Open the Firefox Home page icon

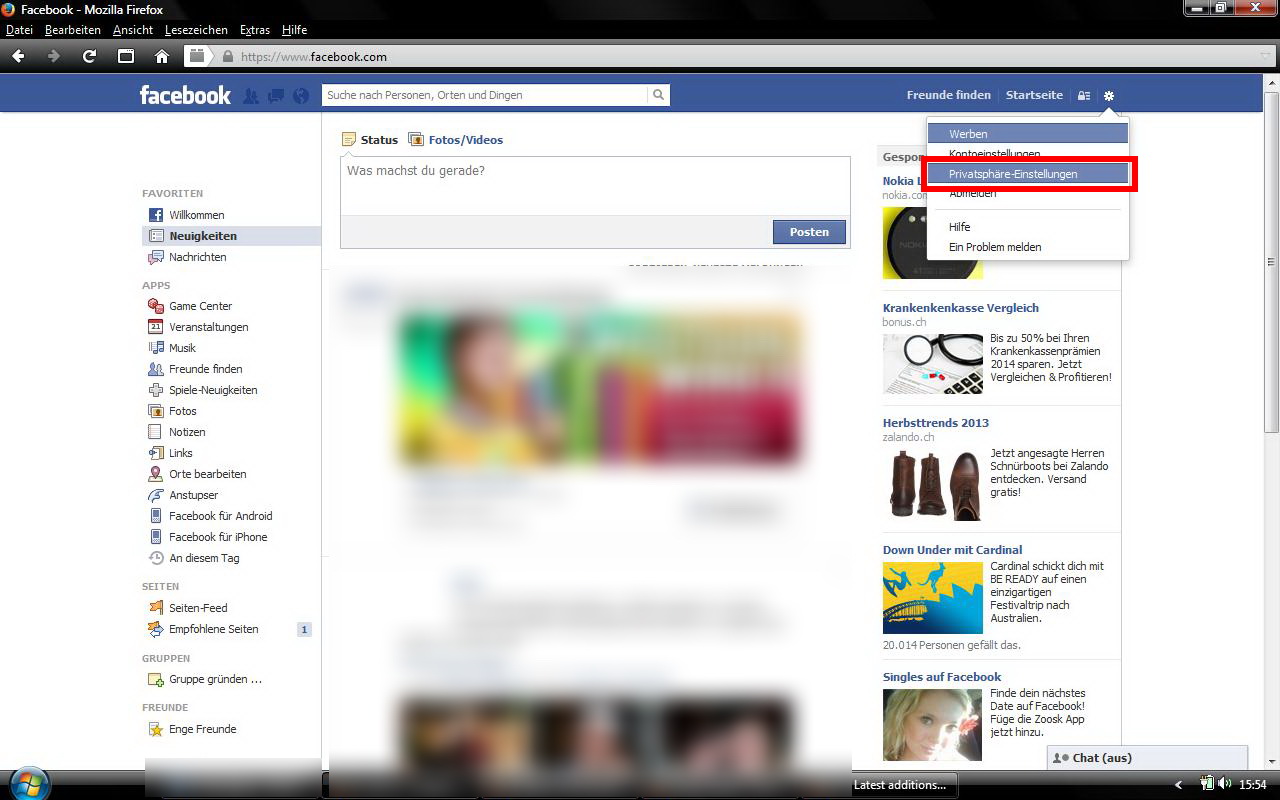coord(162,56)
